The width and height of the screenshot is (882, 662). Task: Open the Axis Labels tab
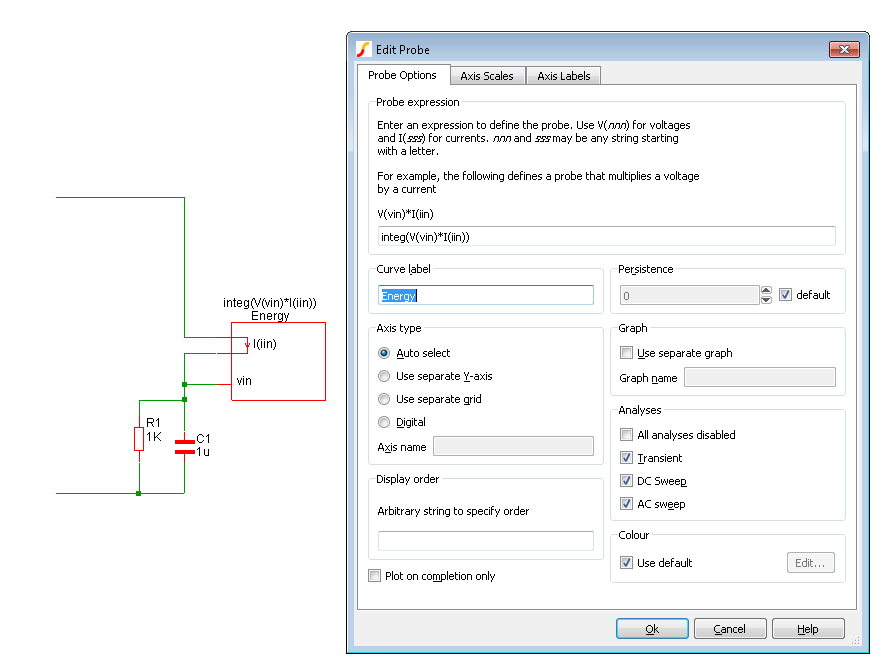562,75
